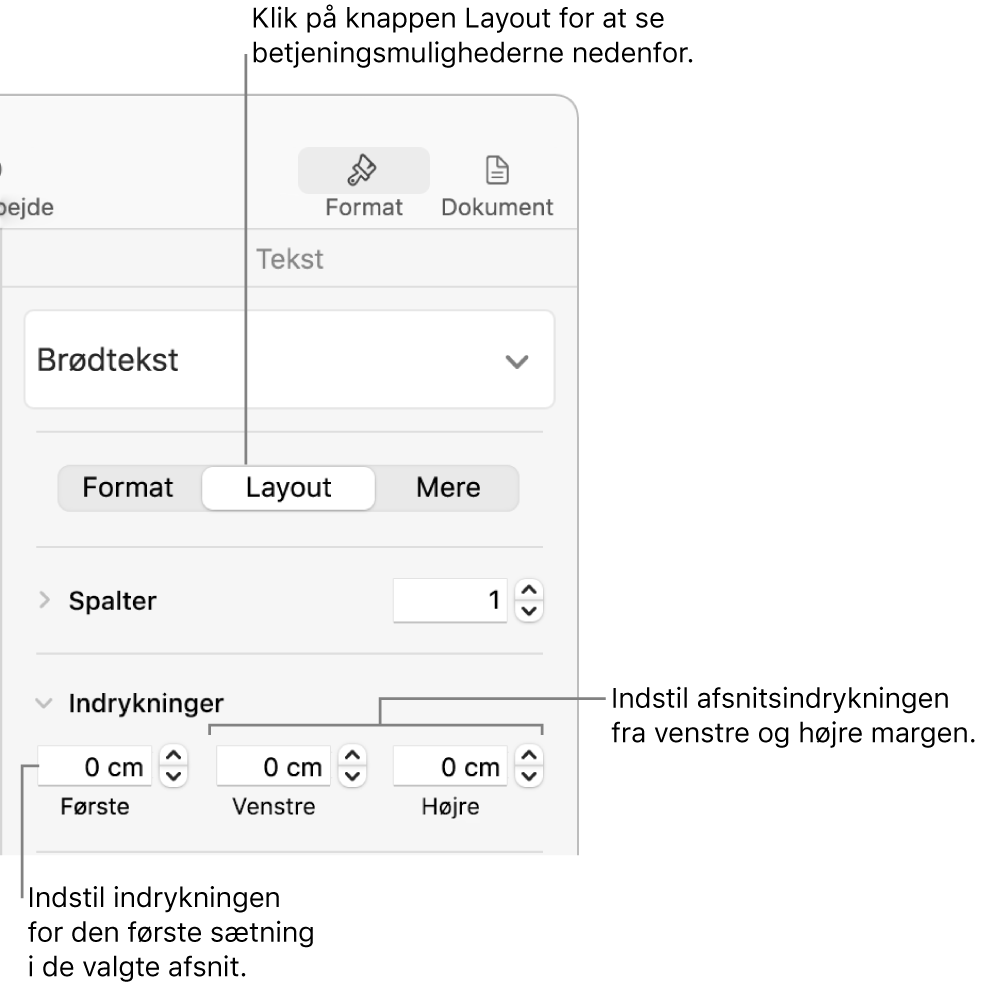Click the Tekst header label
Viewport: 987px width, 990px height.
click(289, 259)
